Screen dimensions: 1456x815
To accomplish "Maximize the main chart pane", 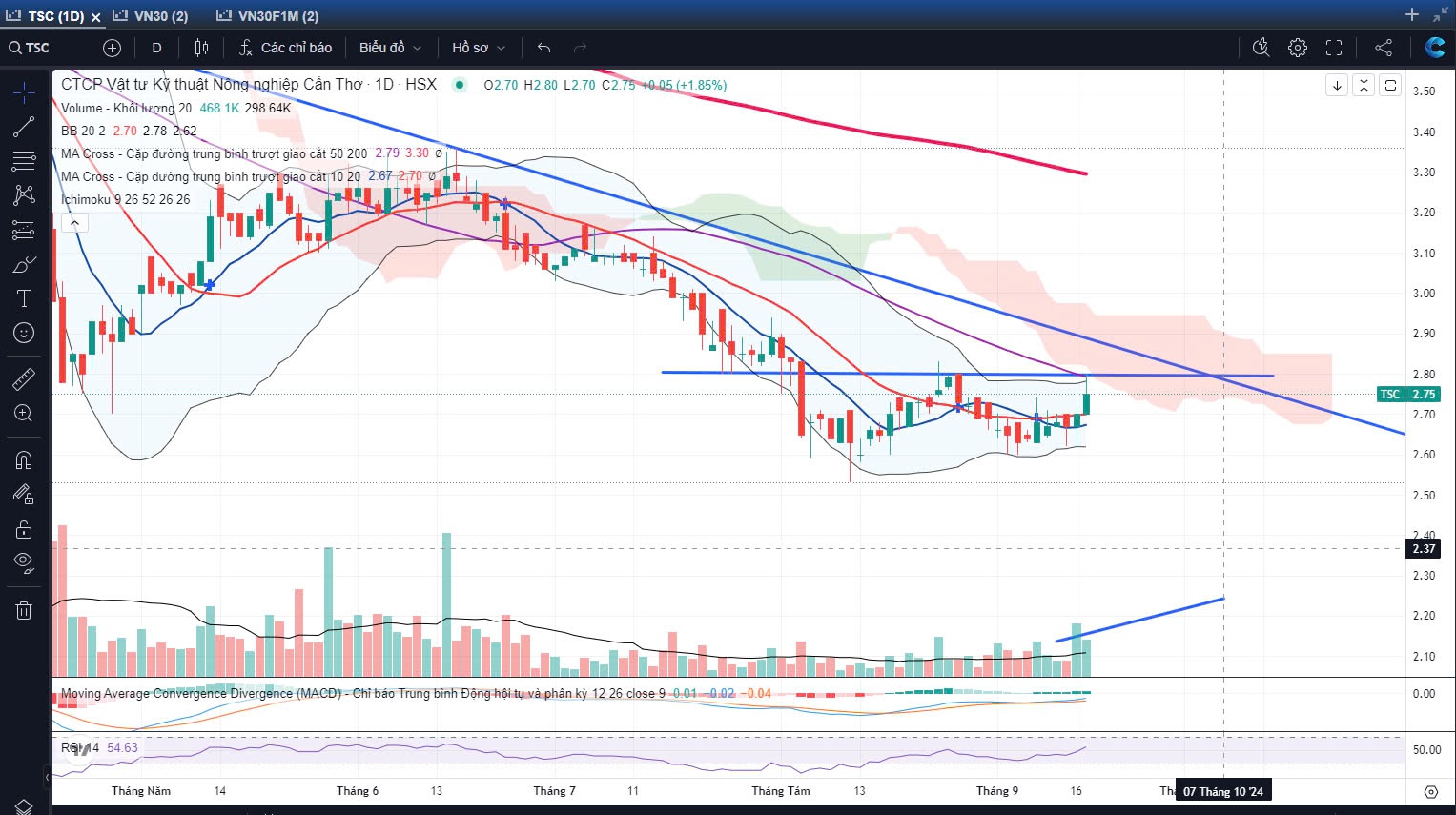I will tap(1390, 86).
